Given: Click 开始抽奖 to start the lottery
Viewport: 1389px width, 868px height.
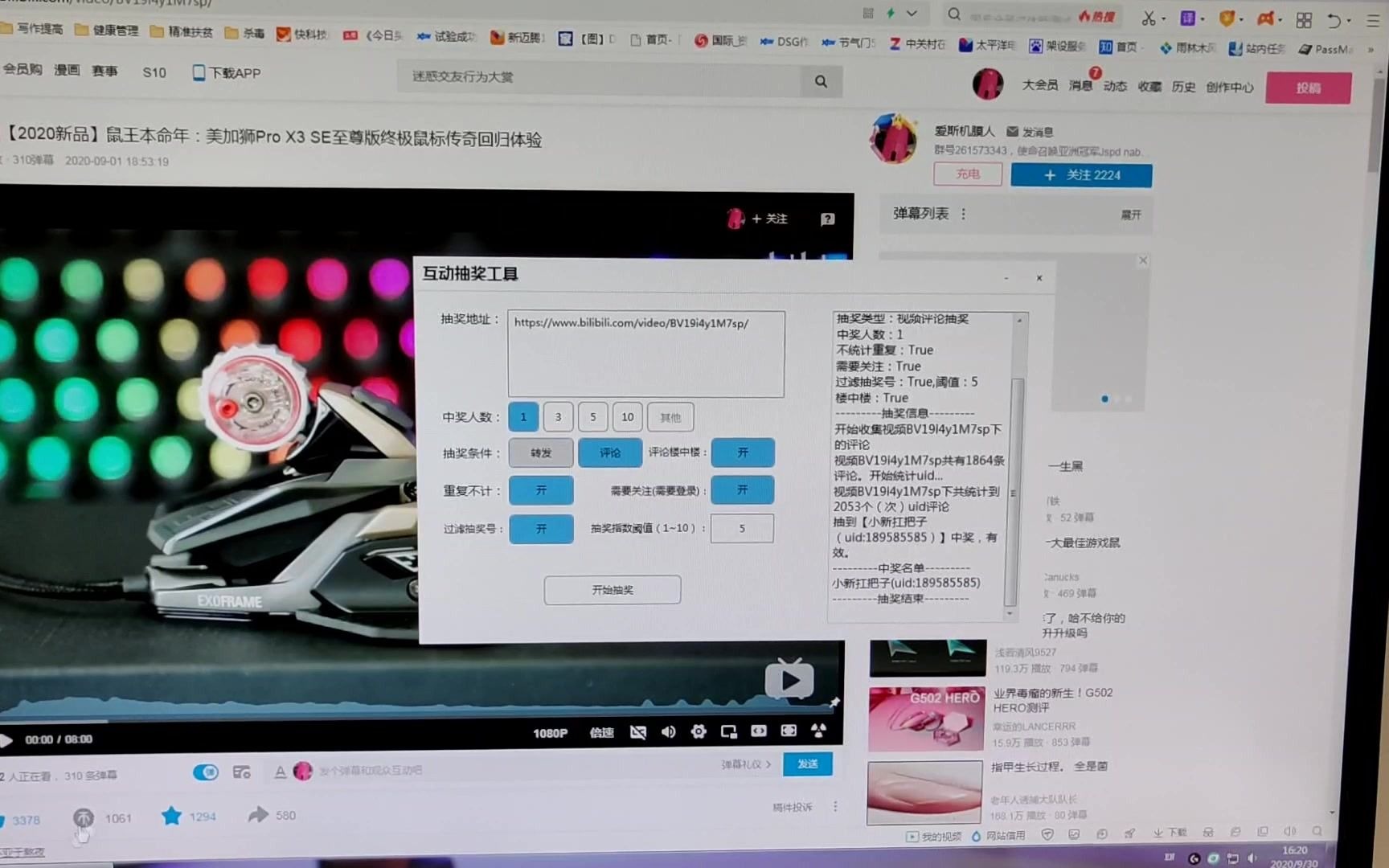Looking at the screenshot, I should 613,590.
